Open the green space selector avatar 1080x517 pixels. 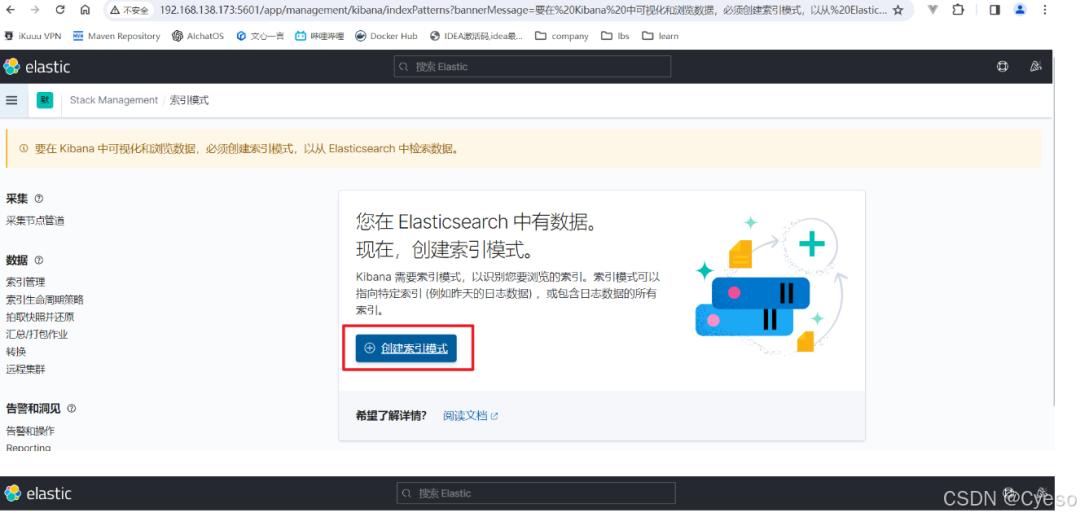[45, 100]
